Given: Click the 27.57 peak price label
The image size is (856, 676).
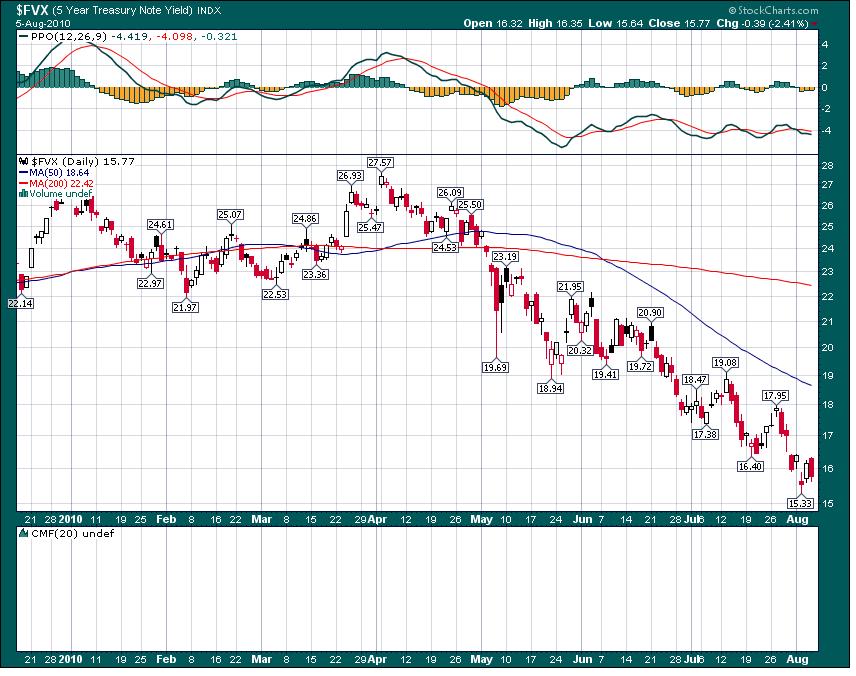Looking at the screenshot, I should (380, 163).
